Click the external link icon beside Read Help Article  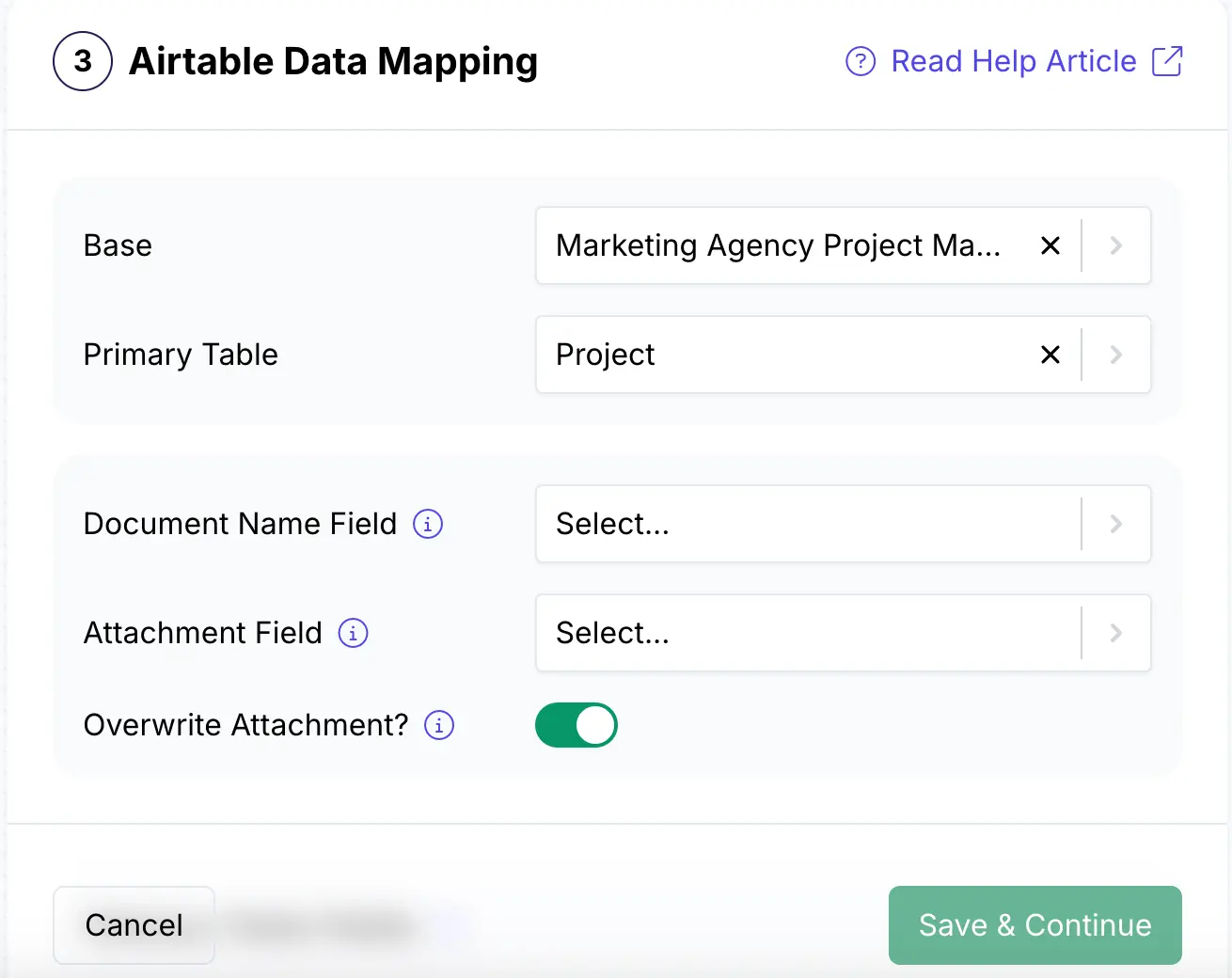(1167, 60)
